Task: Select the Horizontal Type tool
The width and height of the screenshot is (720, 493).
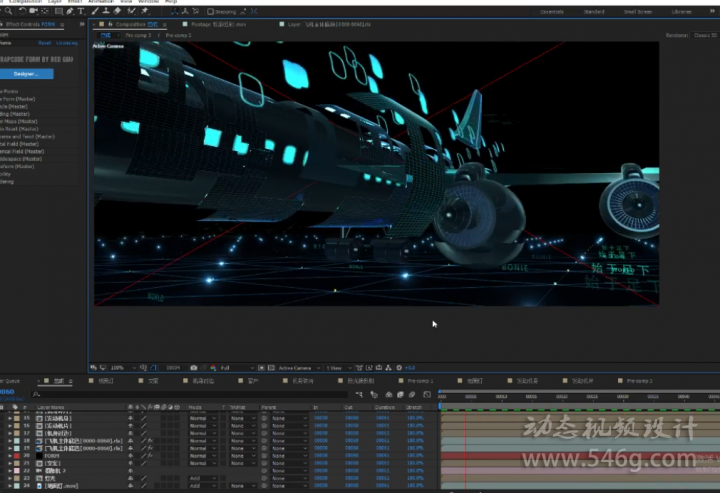Action: (x=81, y=11)
